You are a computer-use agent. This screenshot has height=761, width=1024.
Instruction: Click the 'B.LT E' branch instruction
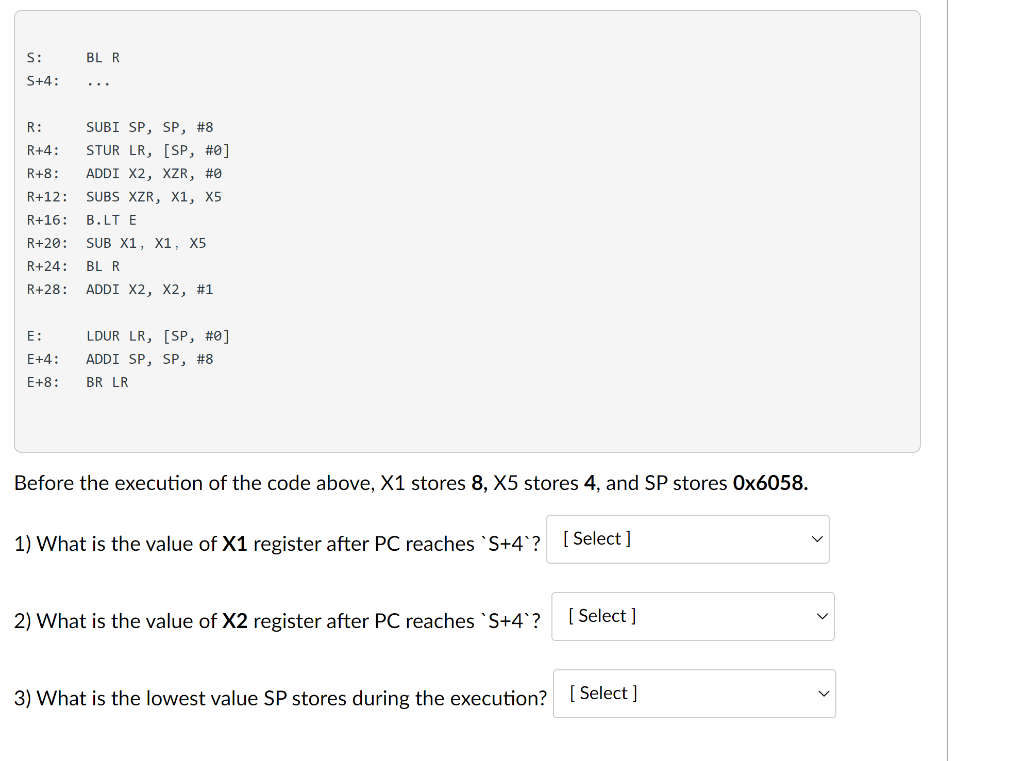tap(111, 219)
